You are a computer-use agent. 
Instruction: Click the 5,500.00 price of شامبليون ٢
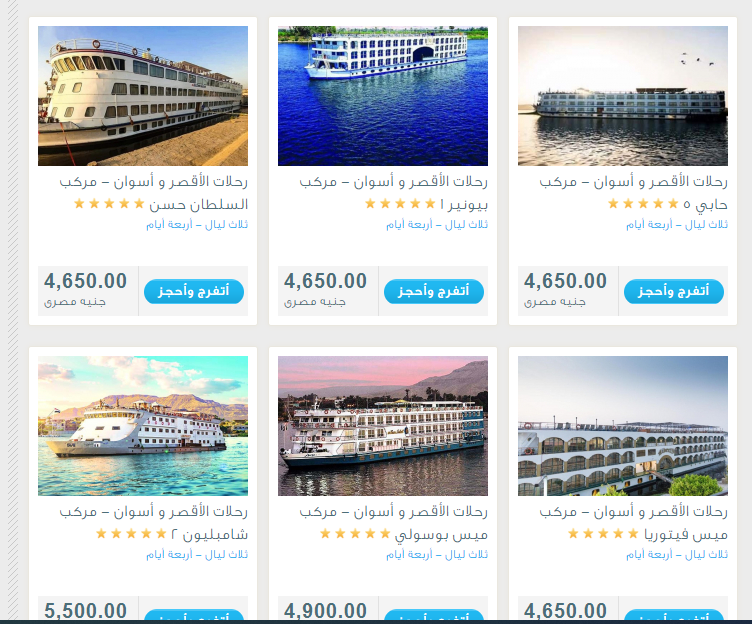85,611
